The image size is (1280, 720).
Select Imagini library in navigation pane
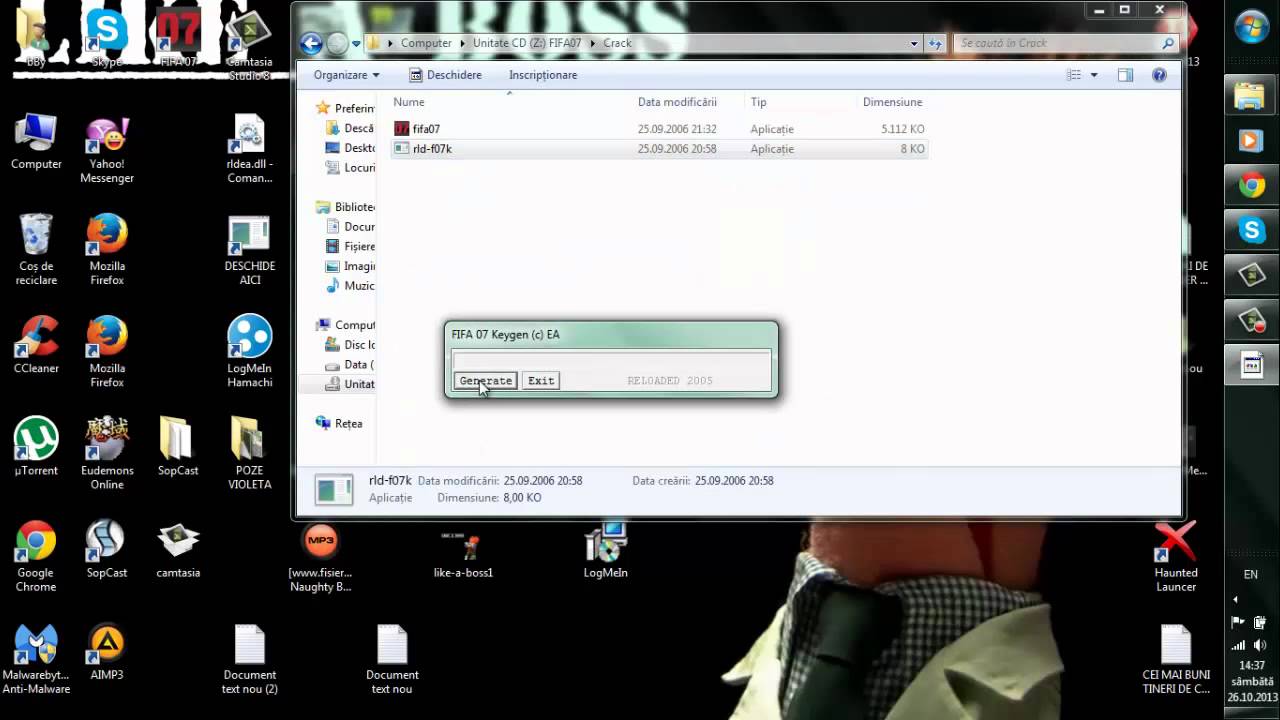click(x=350, y=266)
